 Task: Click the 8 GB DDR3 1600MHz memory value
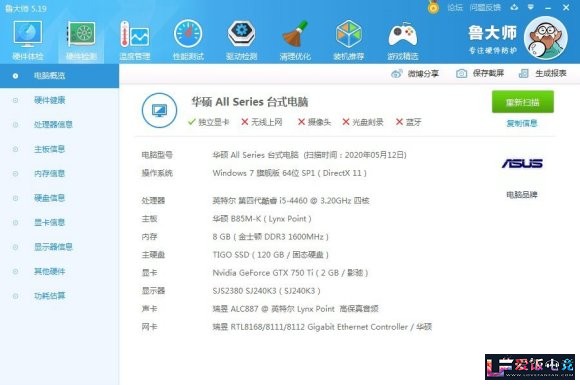[270, 237]
